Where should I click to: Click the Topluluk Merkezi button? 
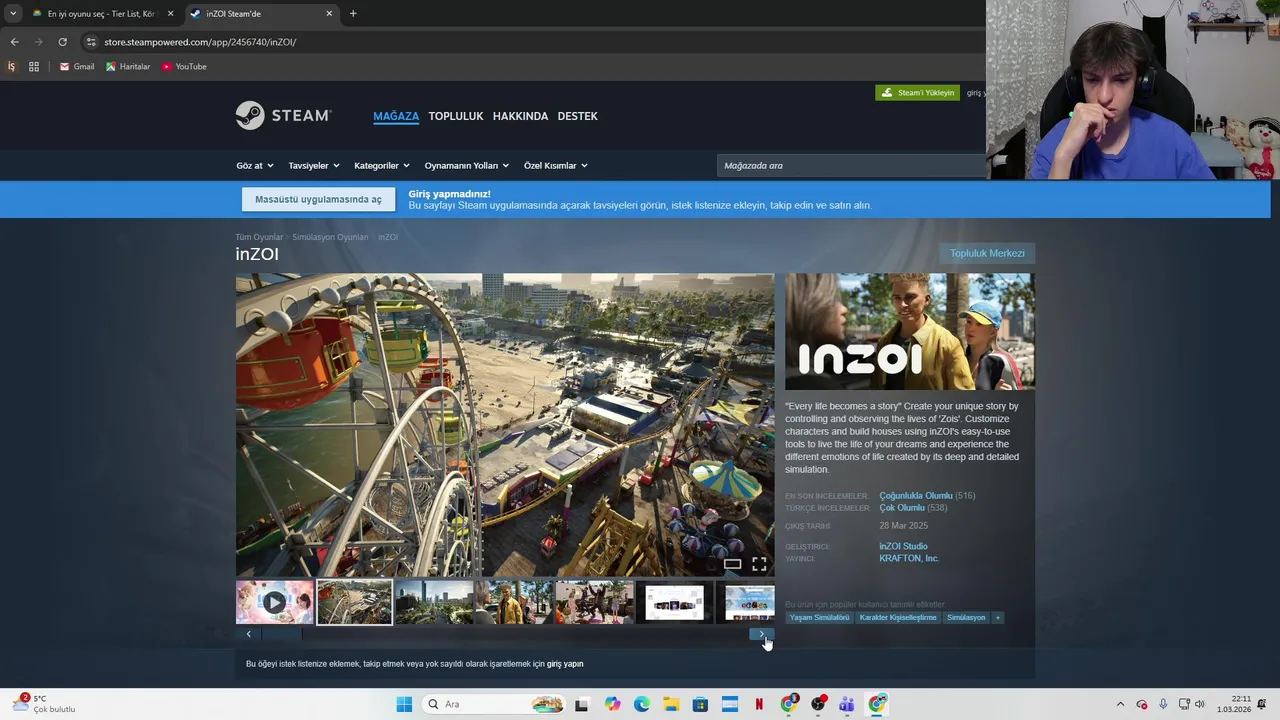(987, 253)
